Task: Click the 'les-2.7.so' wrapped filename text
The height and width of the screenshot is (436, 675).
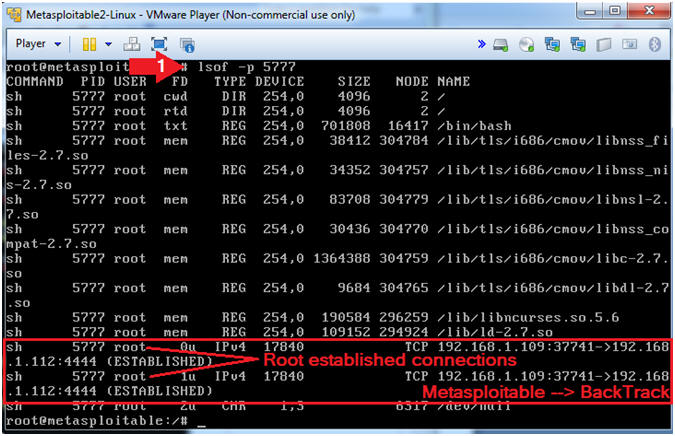Action: tap(47, 155)
